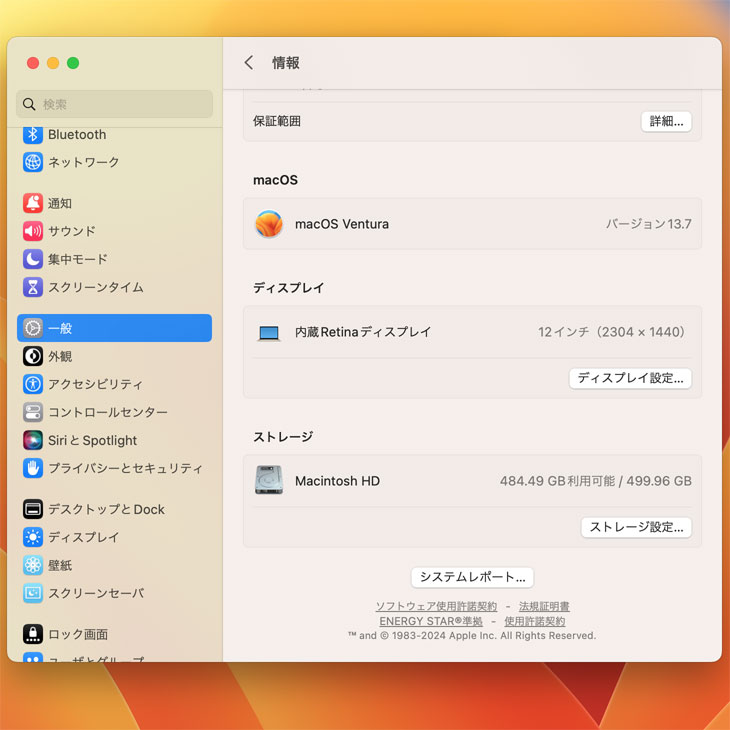Image resolution: width=730 pixels, height=730 pixels.
Task: Click the 詳細... button for 保証範囲
Action: click(x=666, y=121)
